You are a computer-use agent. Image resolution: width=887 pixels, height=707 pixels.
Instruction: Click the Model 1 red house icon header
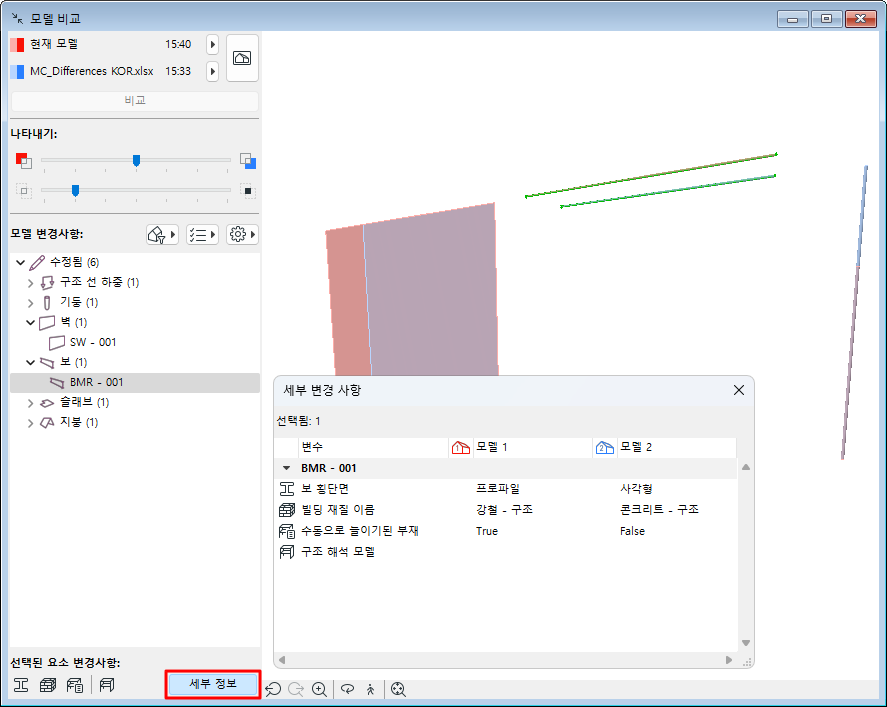[461, 447]
